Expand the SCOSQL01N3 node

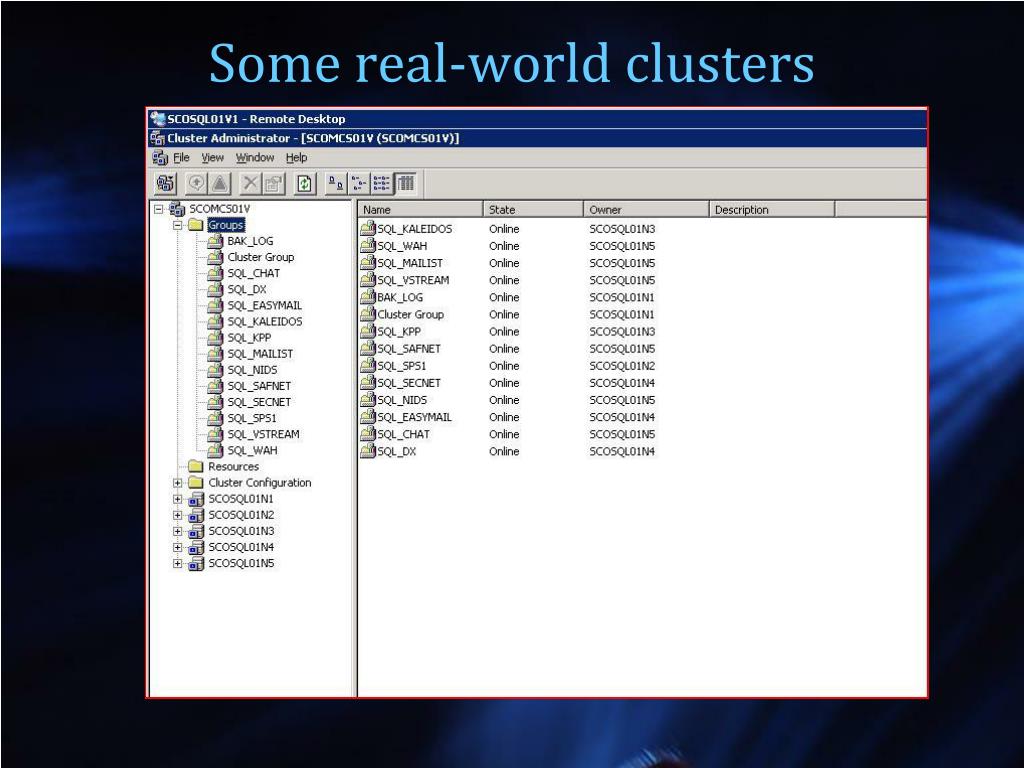[178, 531]
